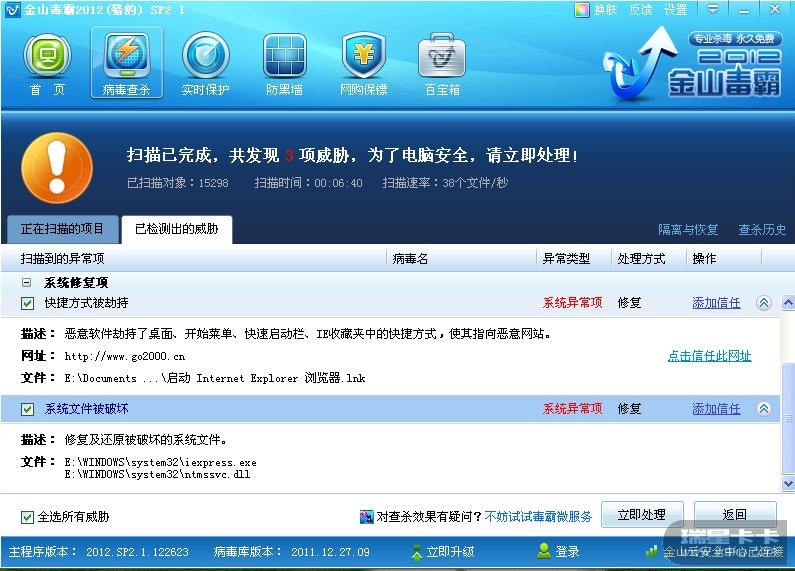
Task: Click the scrollbar down arrow
Action: click(788, 483)
